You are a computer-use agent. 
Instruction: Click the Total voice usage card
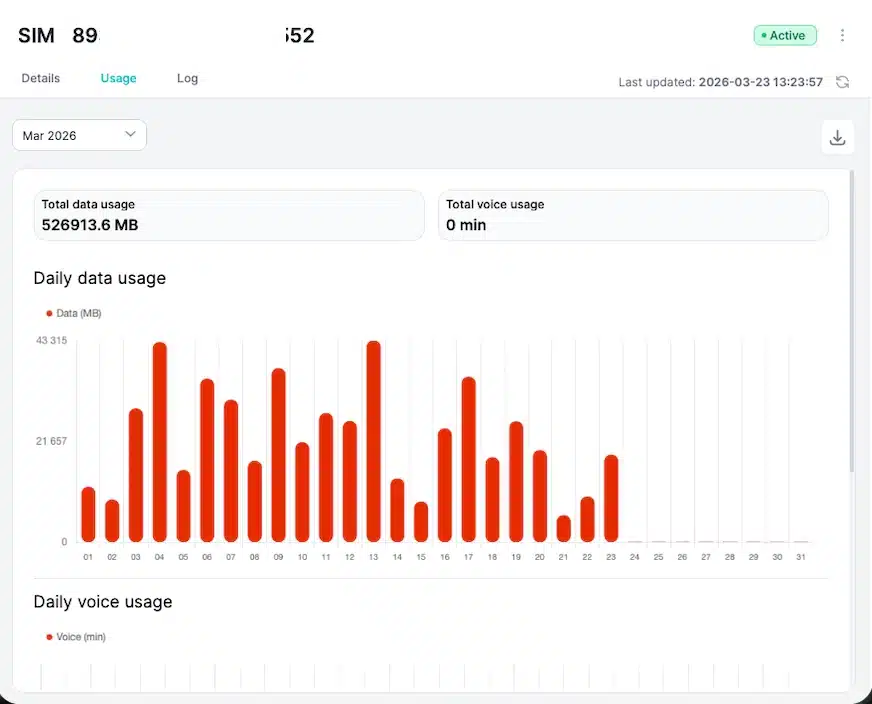pos(633,215)
